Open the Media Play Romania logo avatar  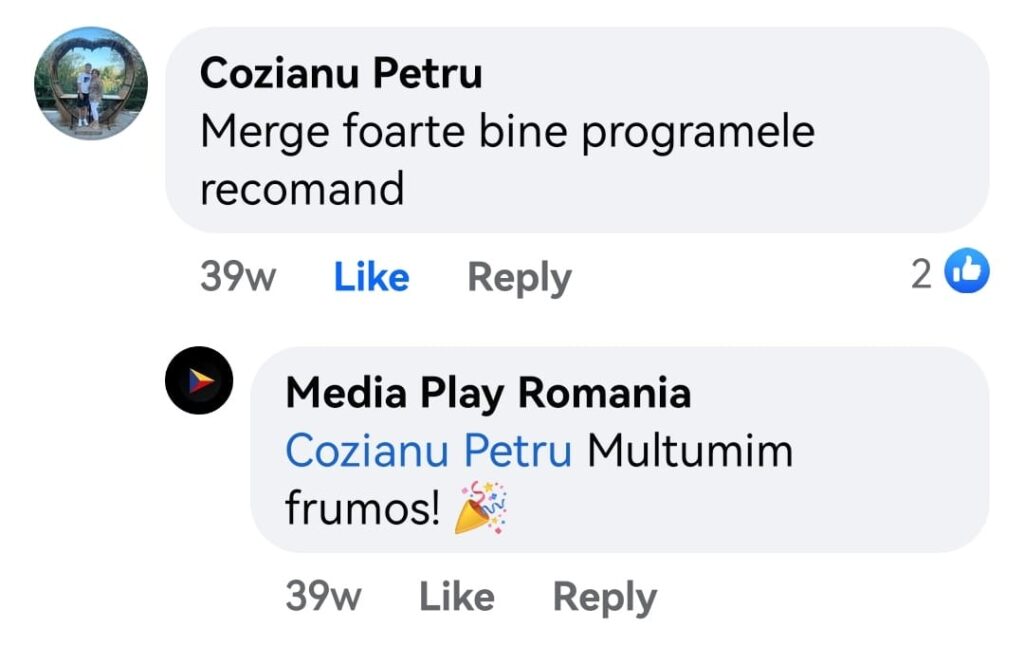click(x=199, y=380)
